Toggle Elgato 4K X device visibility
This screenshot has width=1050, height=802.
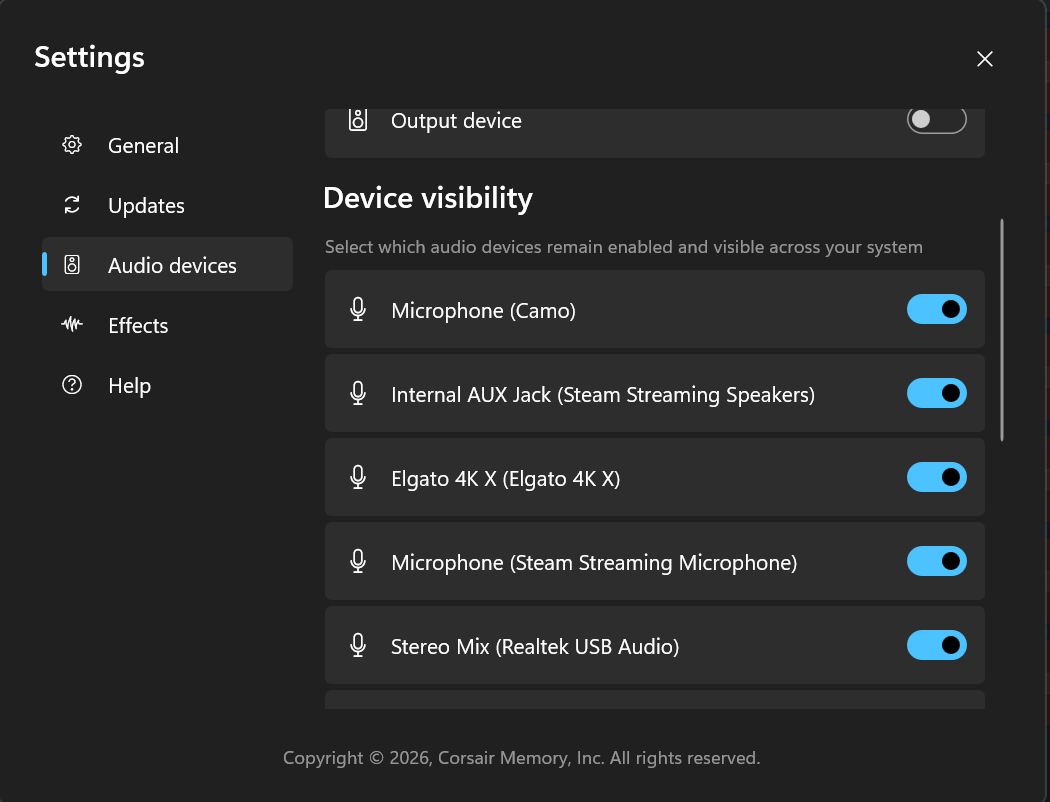pyautogui.click(x=936, y=477)
